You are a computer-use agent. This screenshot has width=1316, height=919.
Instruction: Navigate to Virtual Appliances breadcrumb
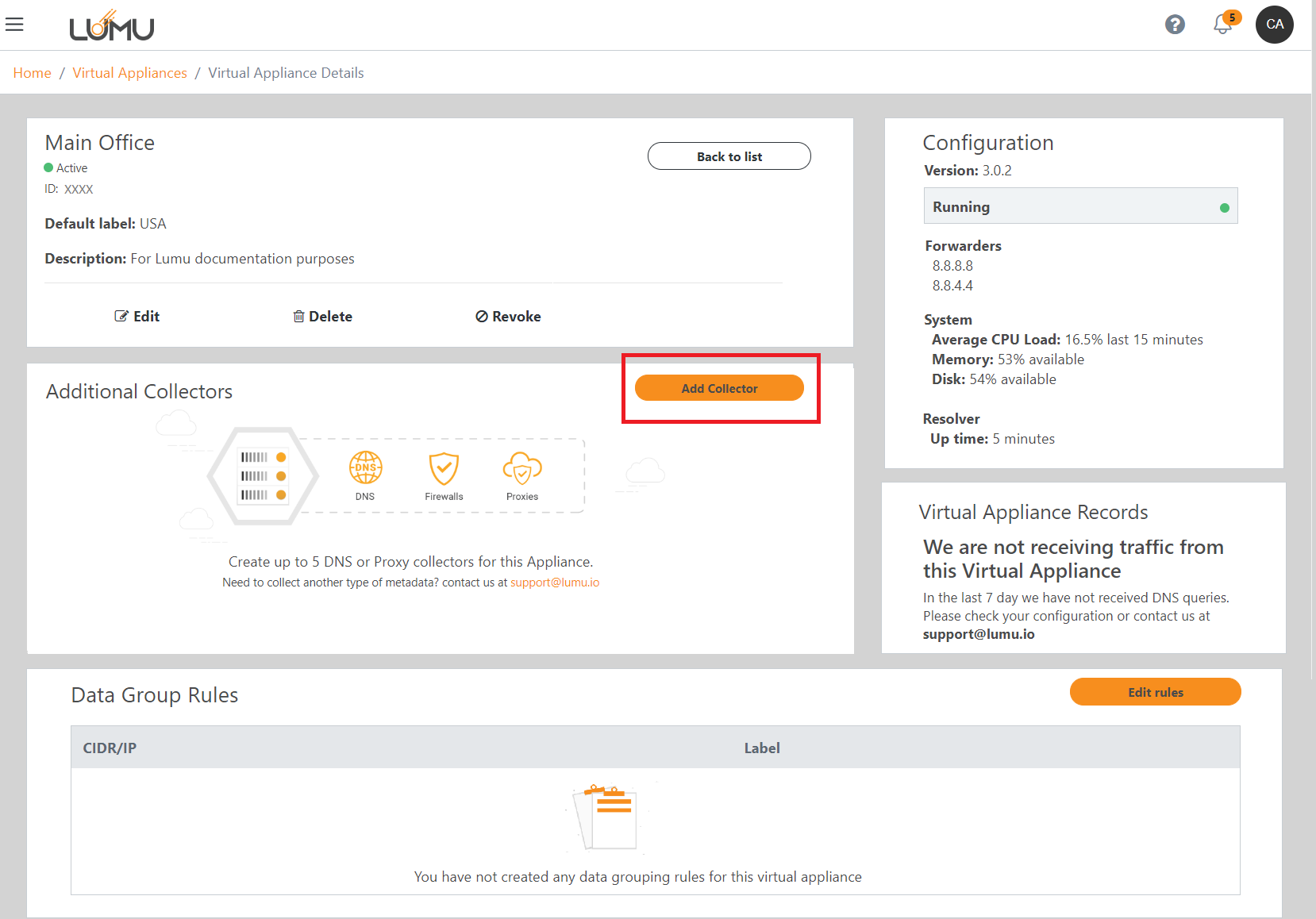(x=129, y=72)
